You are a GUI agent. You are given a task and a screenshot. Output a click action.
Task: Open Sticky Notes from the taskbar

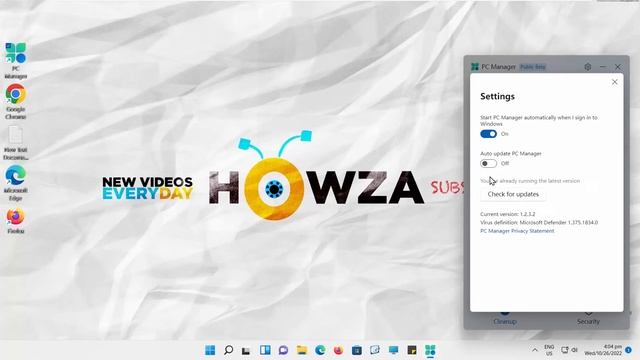412,350
